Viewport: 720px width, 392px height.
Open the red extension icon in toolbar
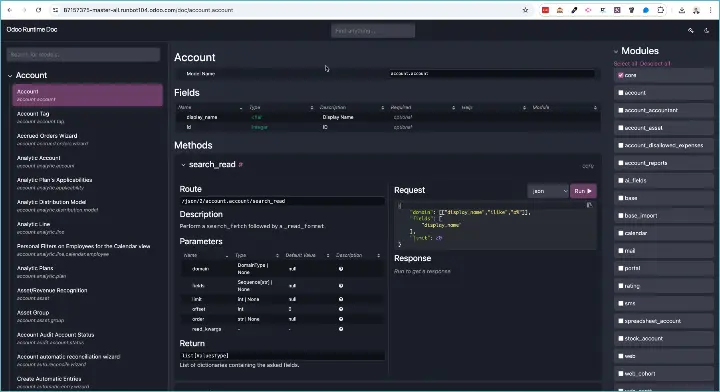(545, 10)
